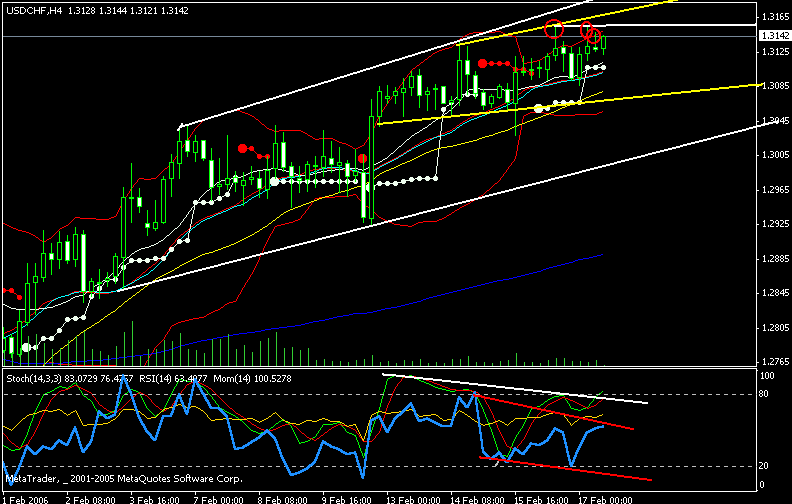Select the Mom(14) 100.5278 indicator label
Screen dimensions: 792x504
[x=252, y=378]
